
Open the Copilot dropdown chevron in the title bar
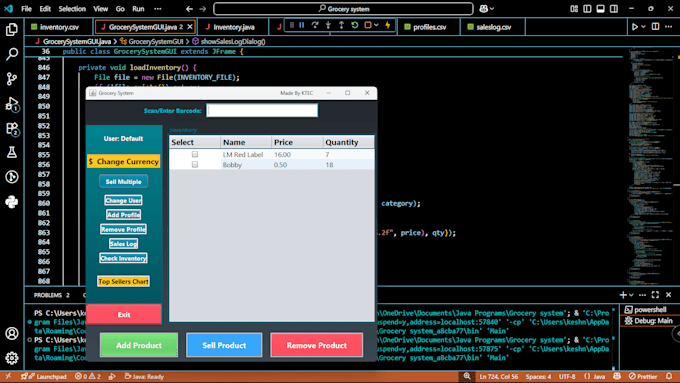click(x=492, y=9)
